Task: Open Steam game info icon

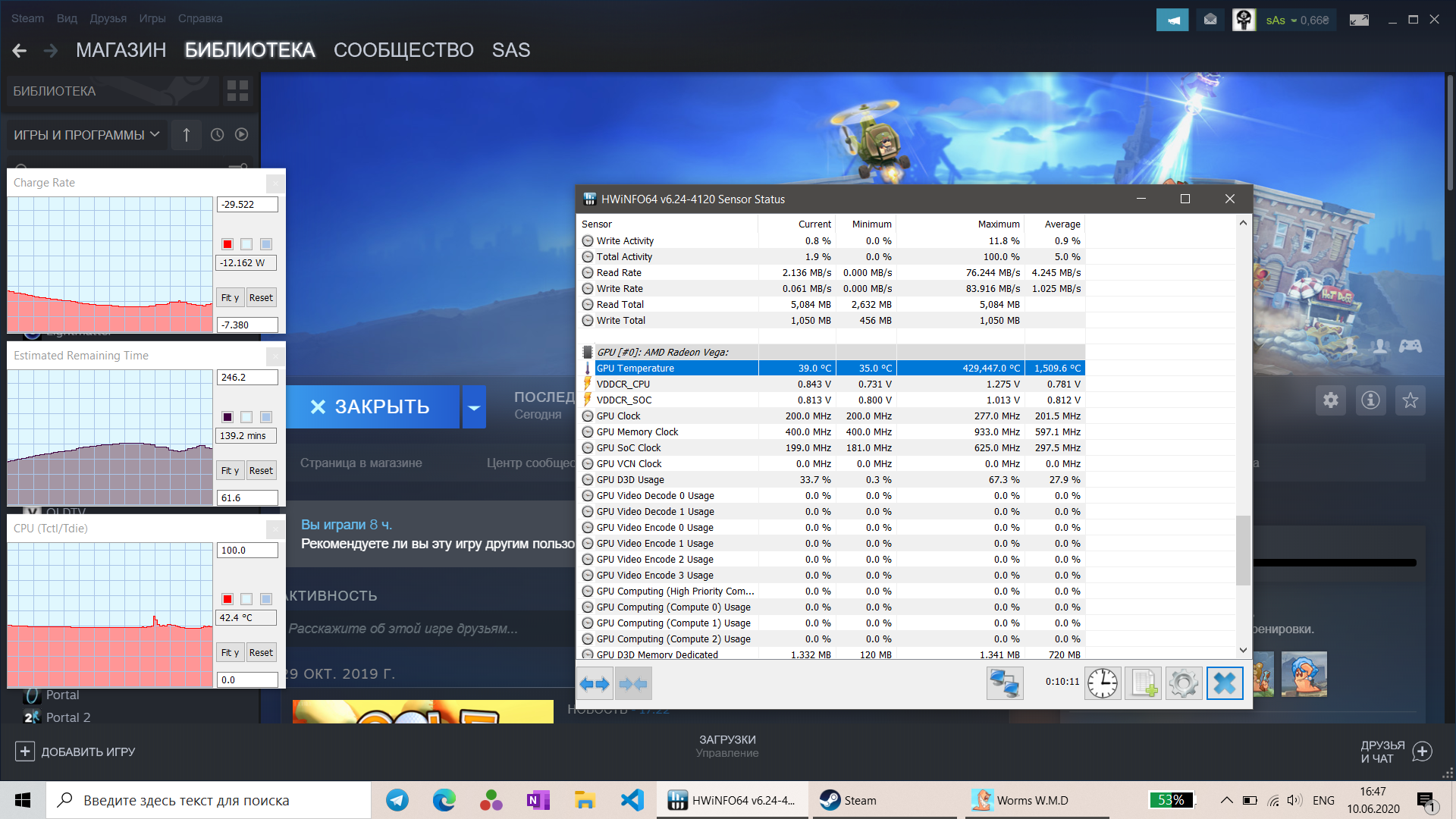Action: (1370, 400)
